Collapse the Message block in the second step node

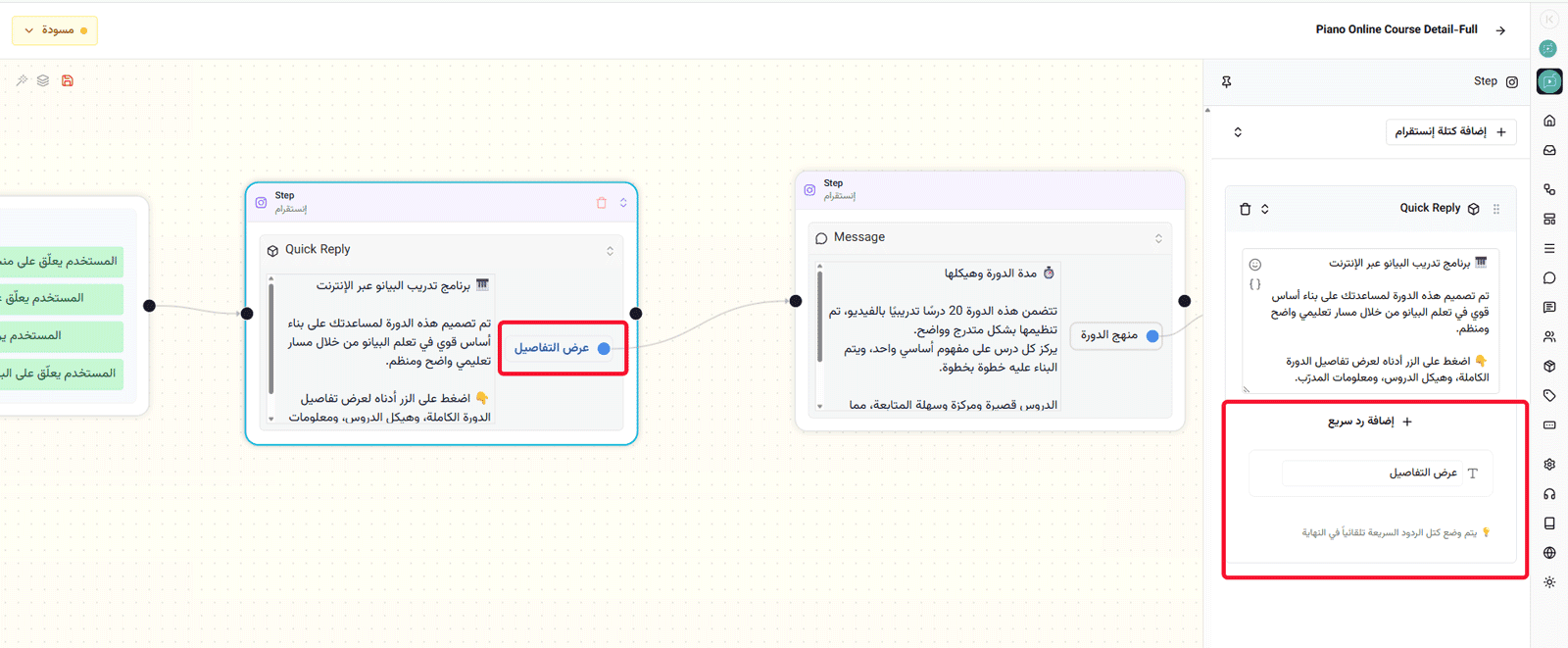pyautogui.click(x=1158, y=238)
